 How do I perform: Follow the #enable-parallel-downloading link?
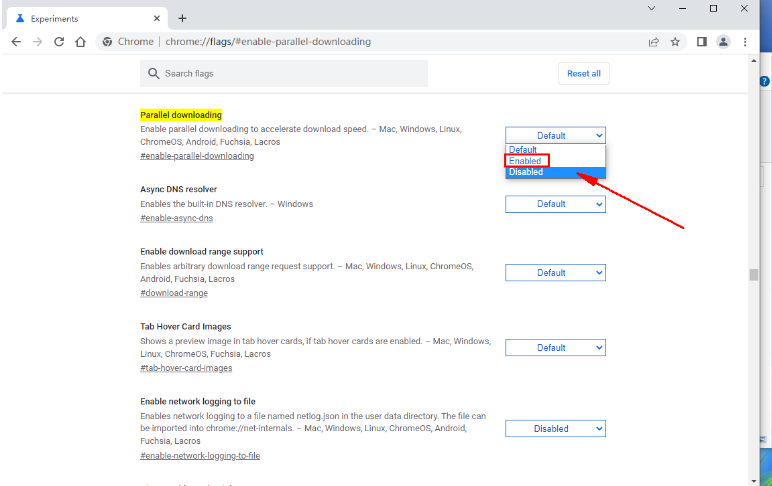(197, 156)
